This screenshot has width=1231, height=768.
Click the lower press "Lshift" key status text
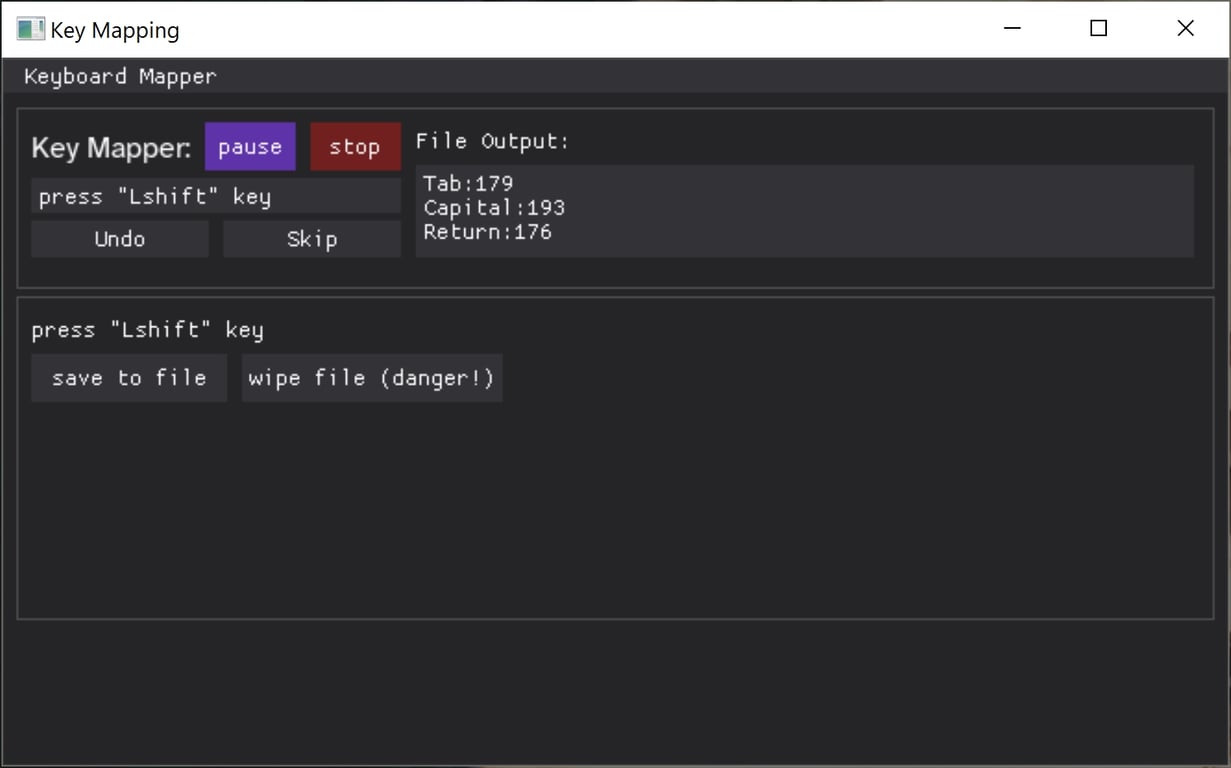tap(147, 329)
